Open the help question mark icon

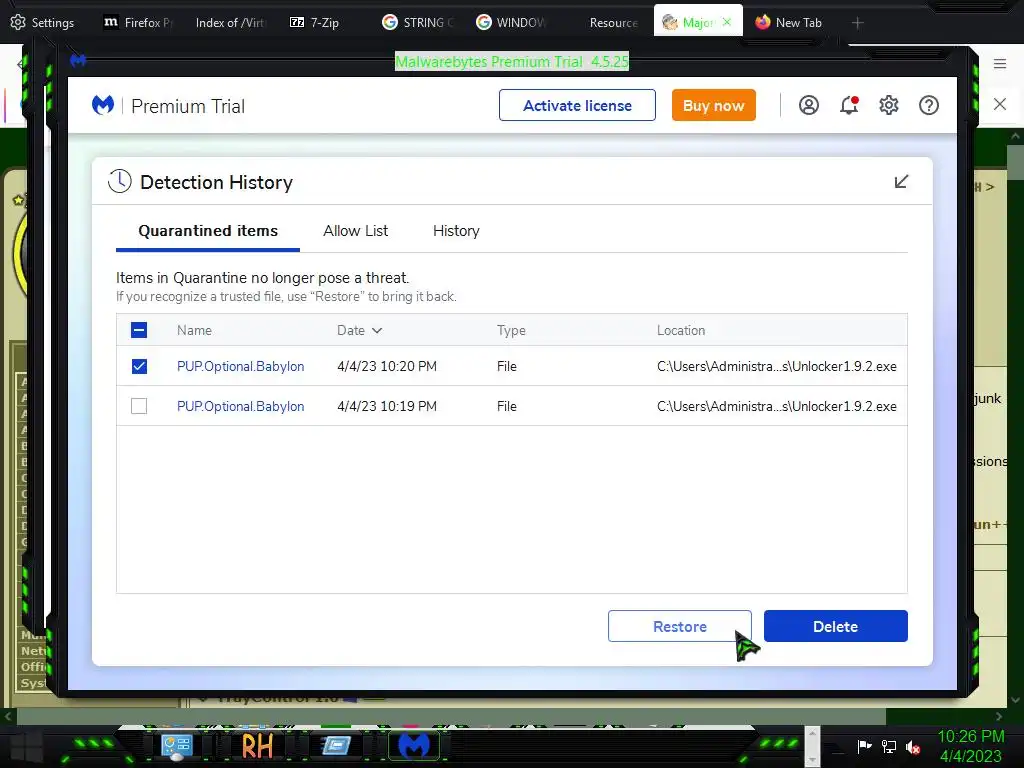tap(929, 105)
